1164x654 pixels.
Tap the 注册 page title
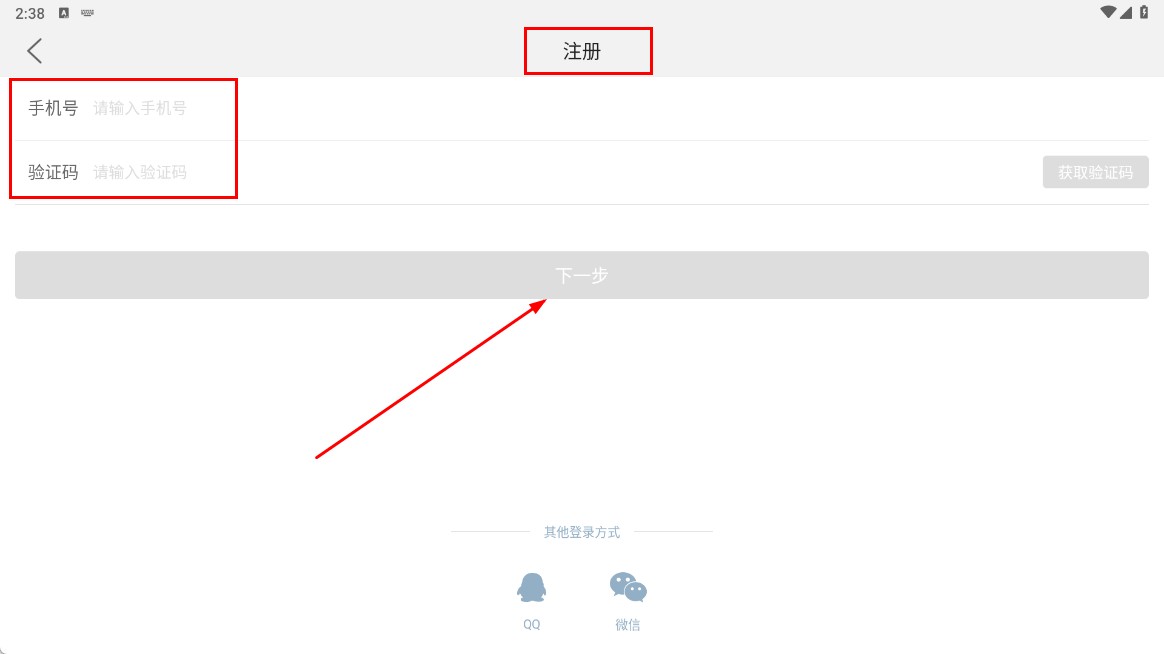pyautogui.click(x=581, y=51)
